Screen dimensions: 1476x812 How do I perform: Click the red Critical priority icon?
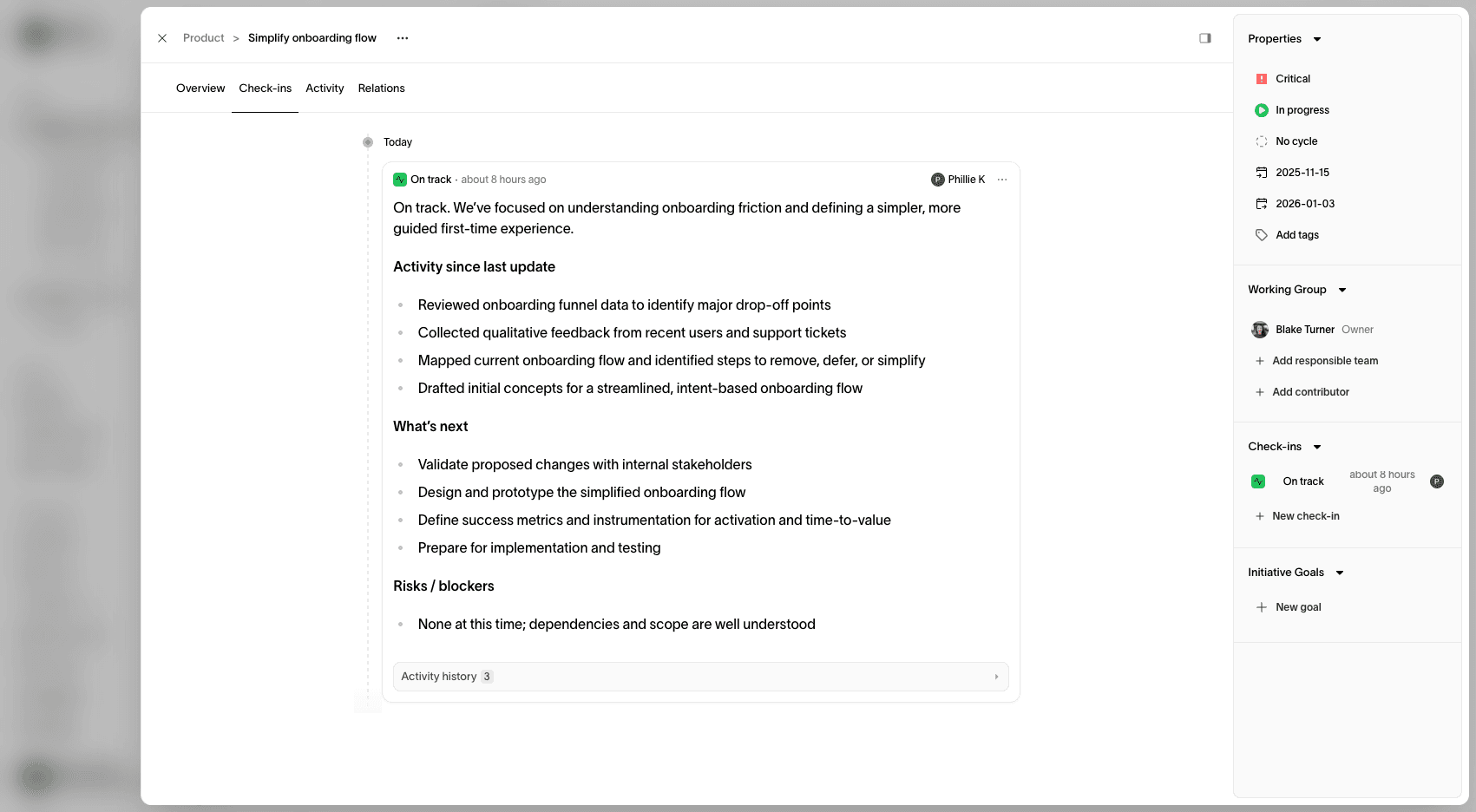[1262, 79]
